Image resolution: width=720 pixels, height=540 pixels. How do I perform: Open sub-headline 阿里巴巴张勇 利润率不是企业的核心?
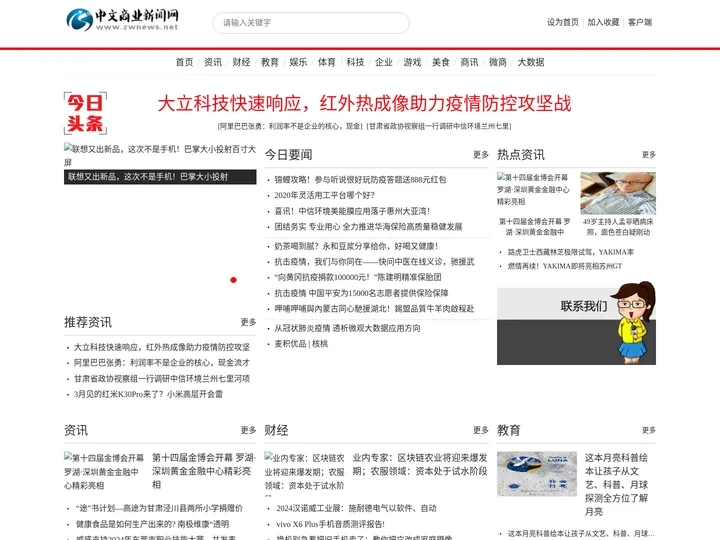pyautogui.click(x=290, y=126)
